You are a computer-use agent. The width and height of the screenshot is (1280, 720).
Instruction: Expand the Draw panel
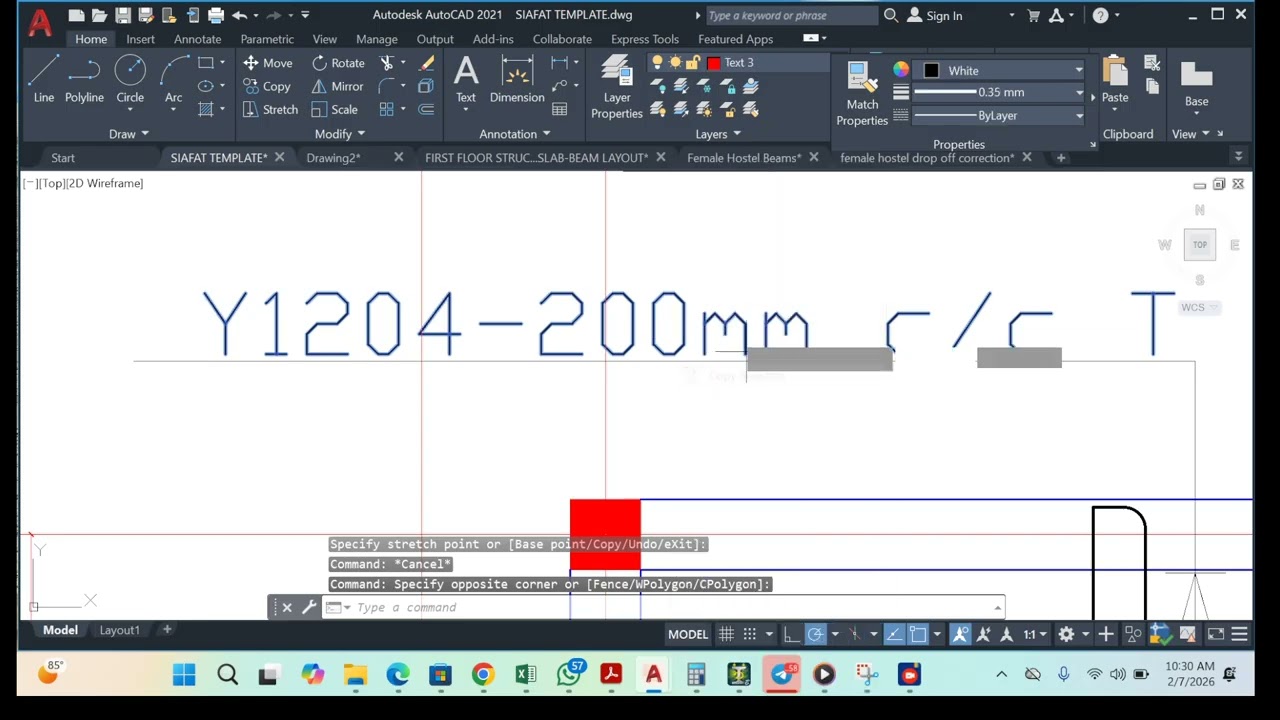[128, 134]
